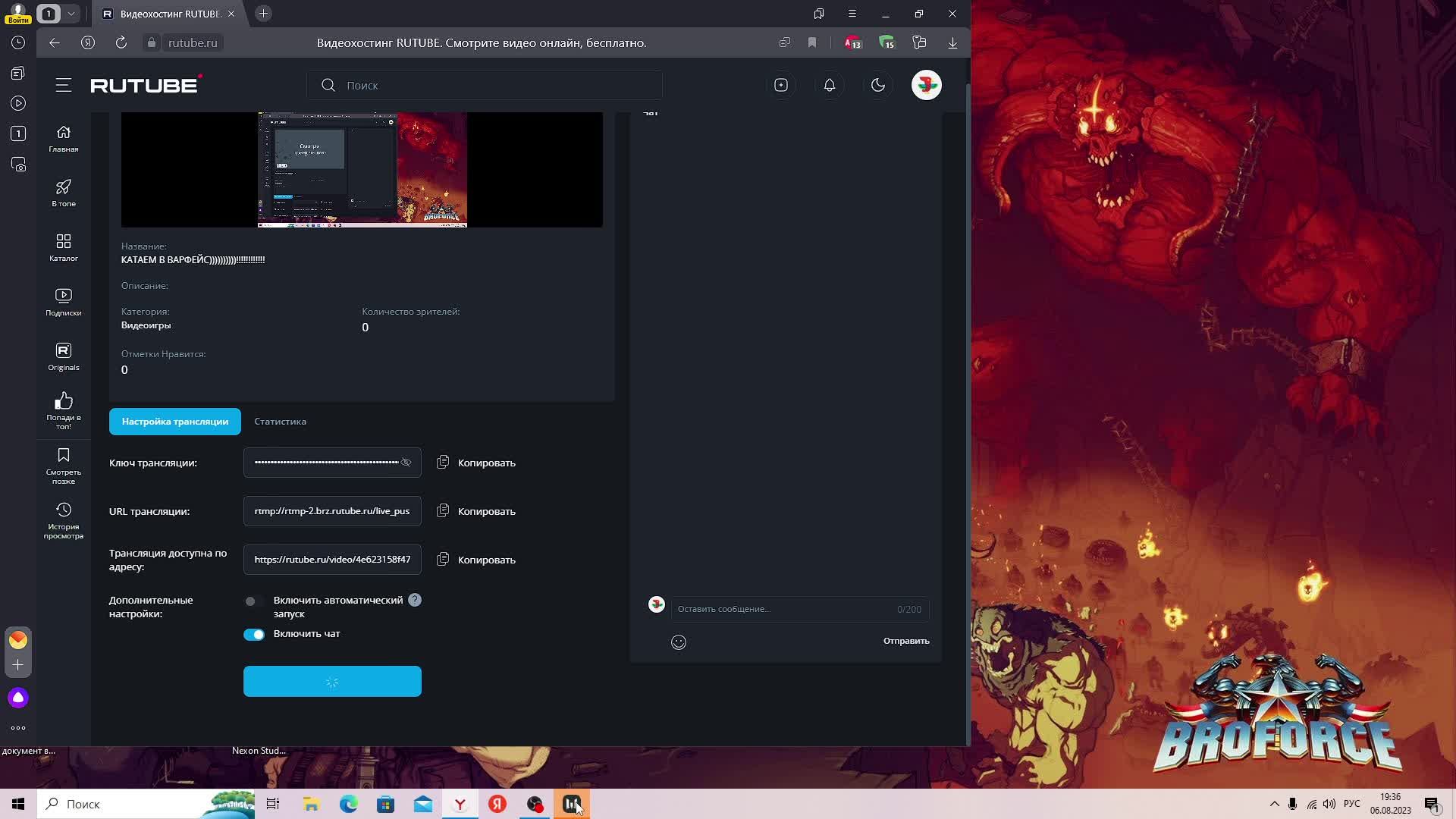1456x819 pixels.
Task: Switch to Настройка трансляции tab
Action: coord(175,422)
